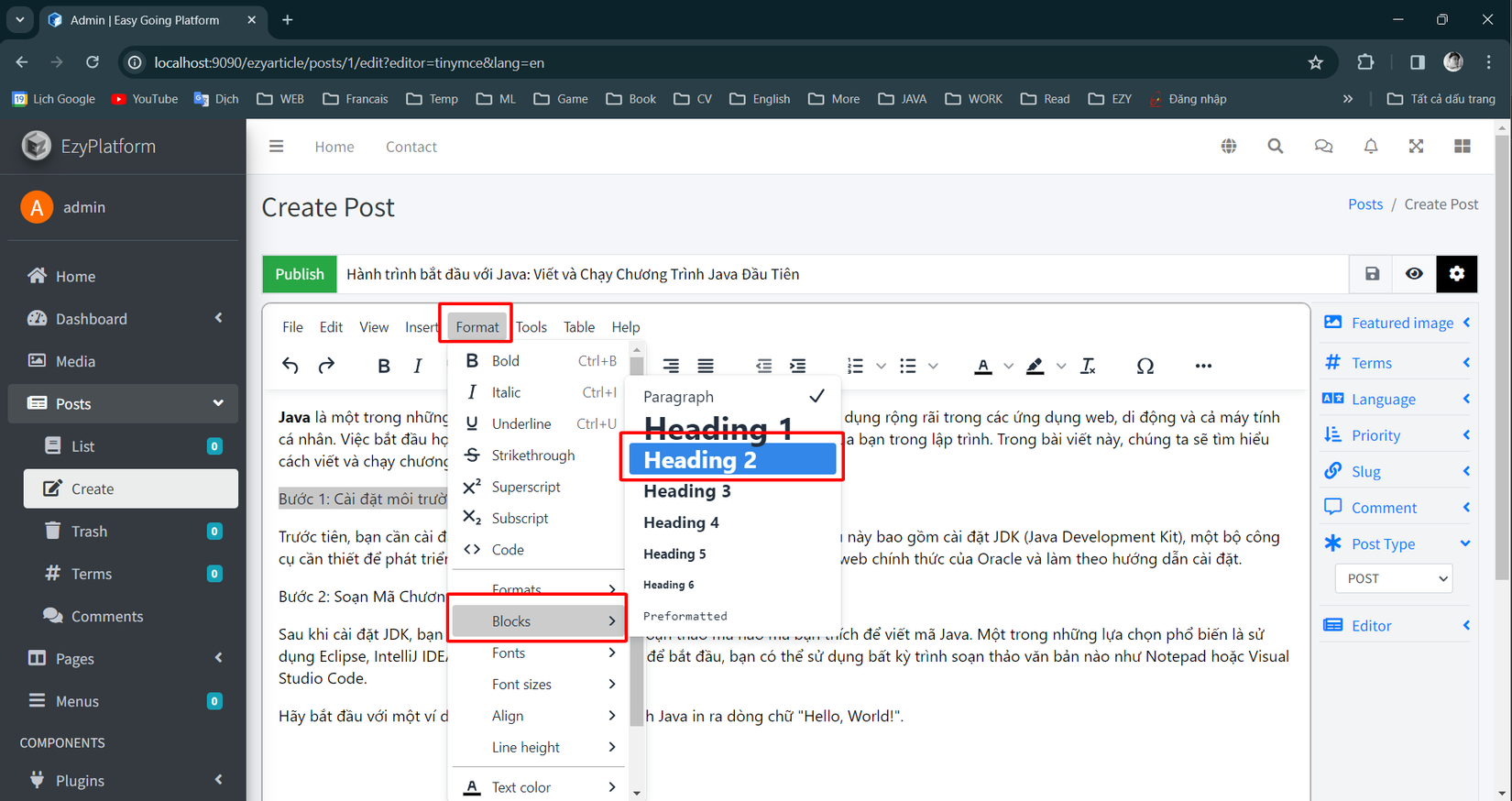This screenshot has height=801, width=1512.
Task: Expand the Line height submenu
Action: click(x=538, y=747)
